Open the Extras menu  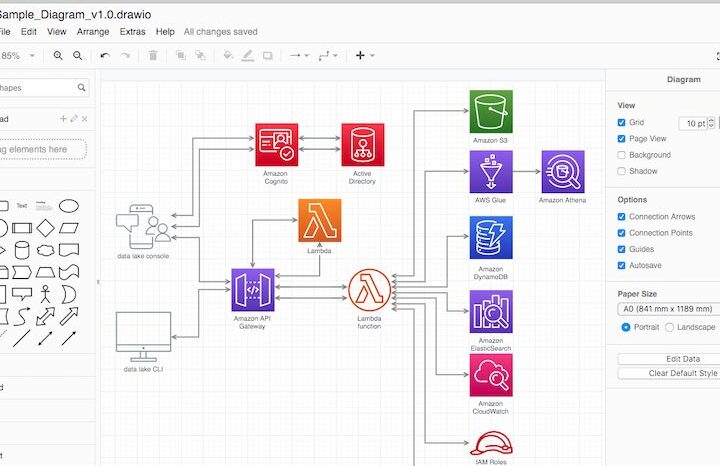132,32
